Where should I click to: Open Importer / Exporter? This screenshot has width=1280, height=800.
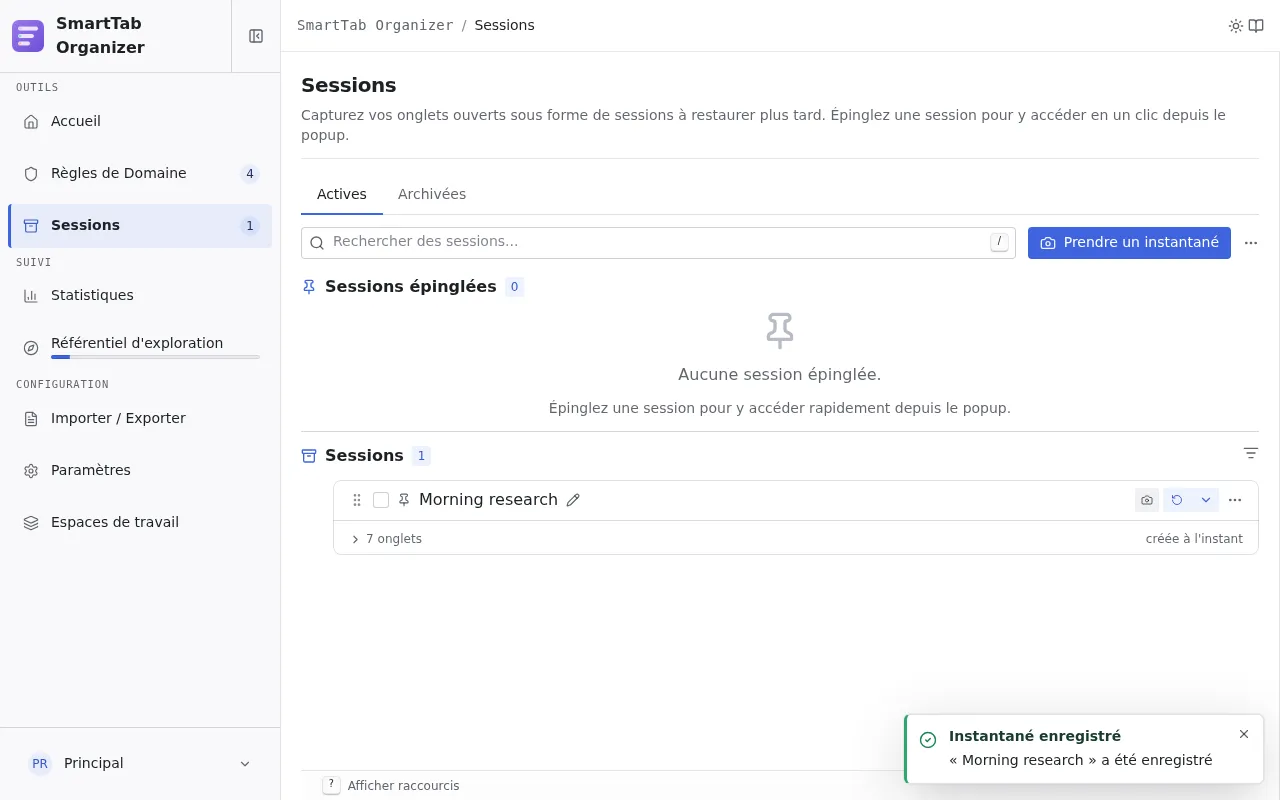tap(140, 418)
